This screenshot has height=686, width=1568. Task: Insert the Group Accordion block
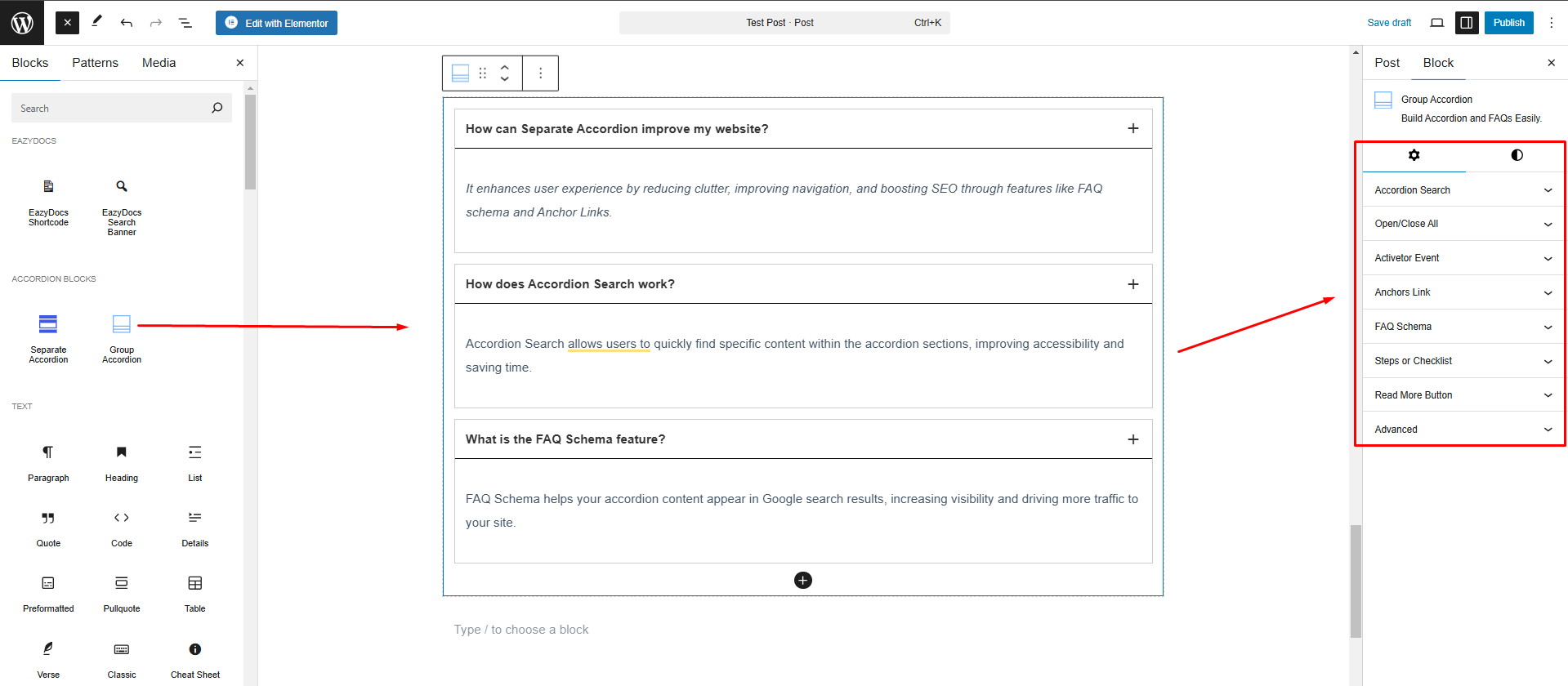coord(122,336)
